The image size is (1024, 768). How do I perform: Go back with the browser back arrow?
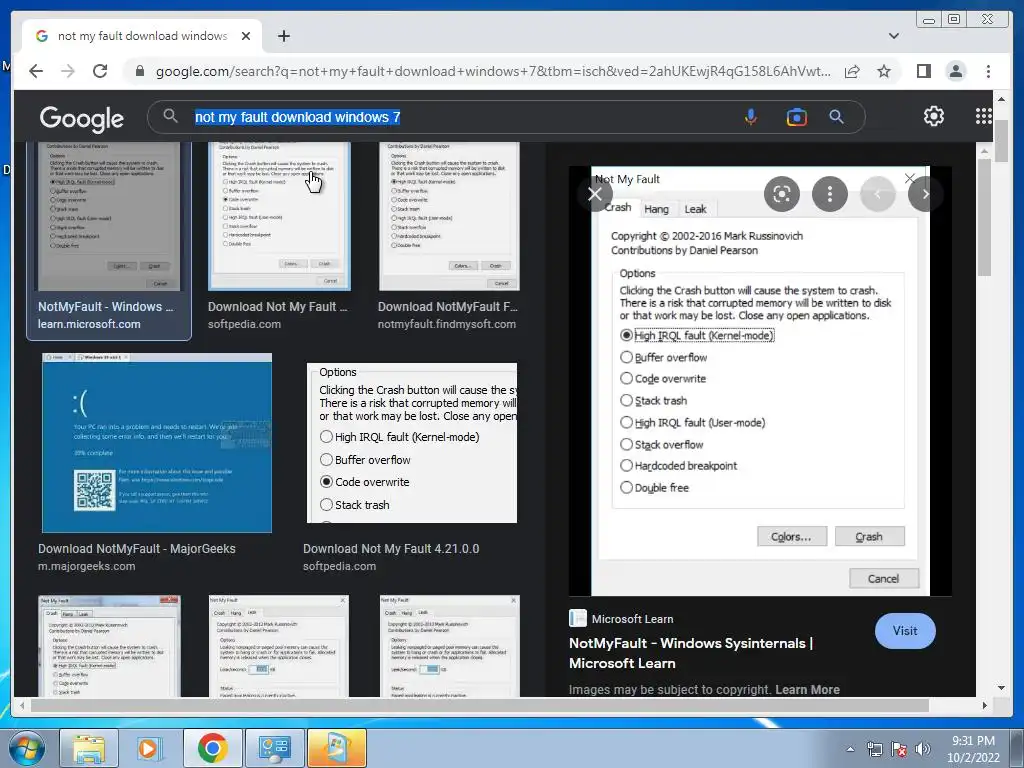36,71
